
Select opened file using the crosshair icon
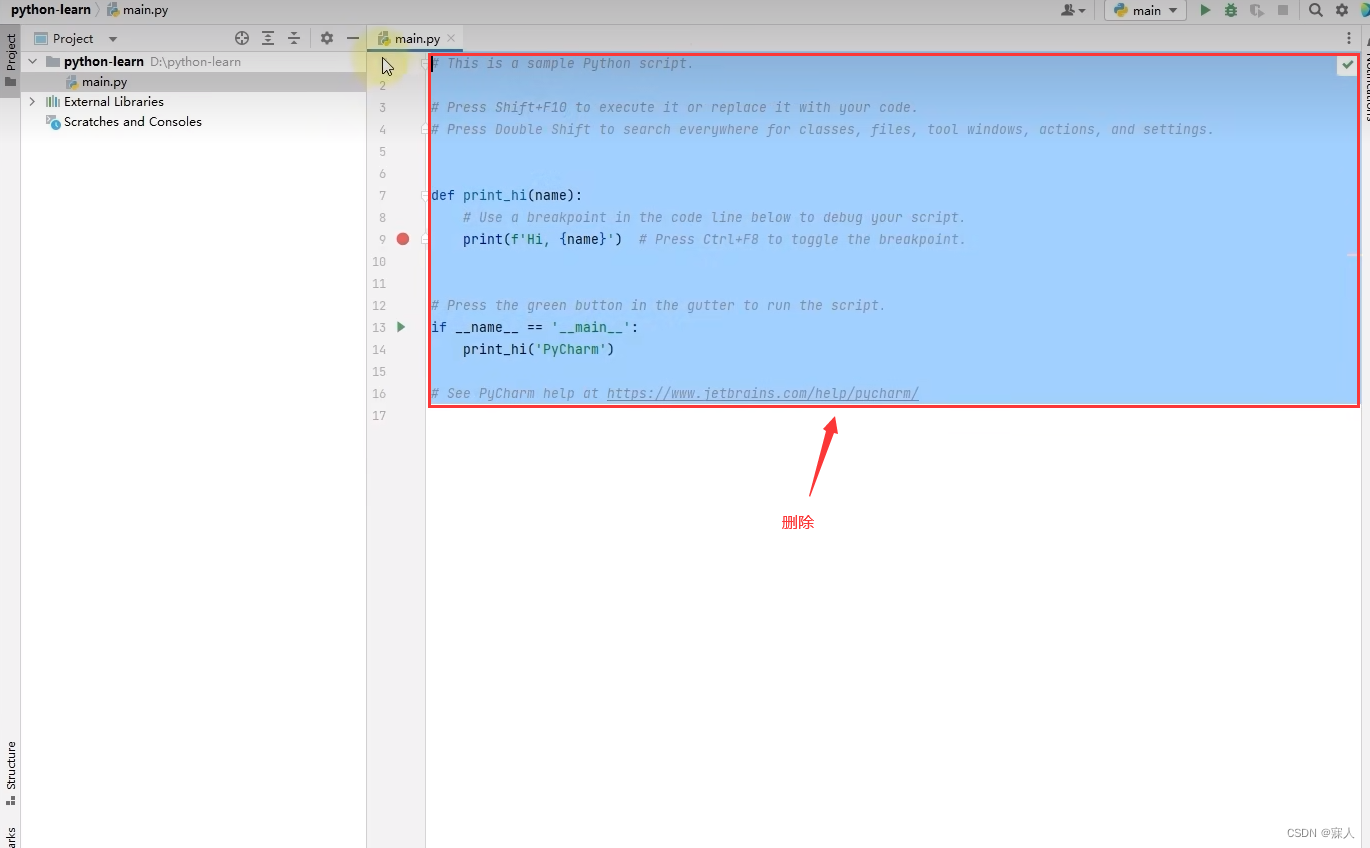(x=241, y=38)
